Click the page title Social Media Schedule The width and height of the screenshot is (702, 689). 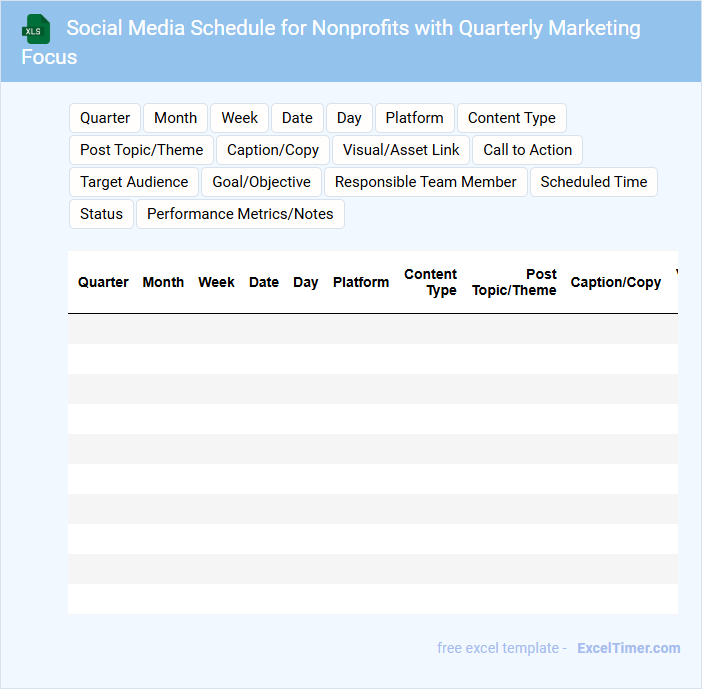[331, 42]
